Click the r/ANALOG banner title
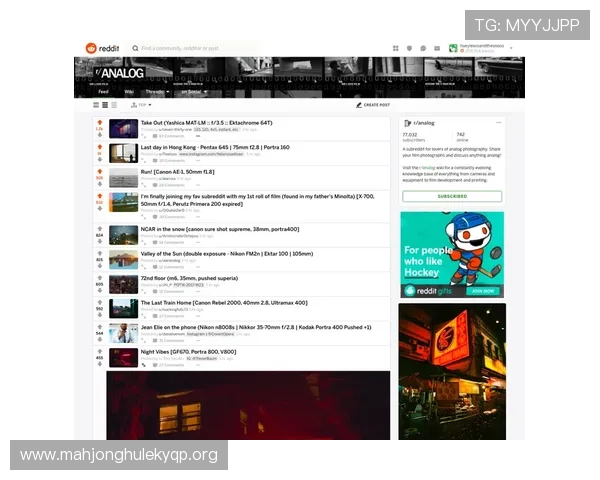600x480 pixels. 119,73
